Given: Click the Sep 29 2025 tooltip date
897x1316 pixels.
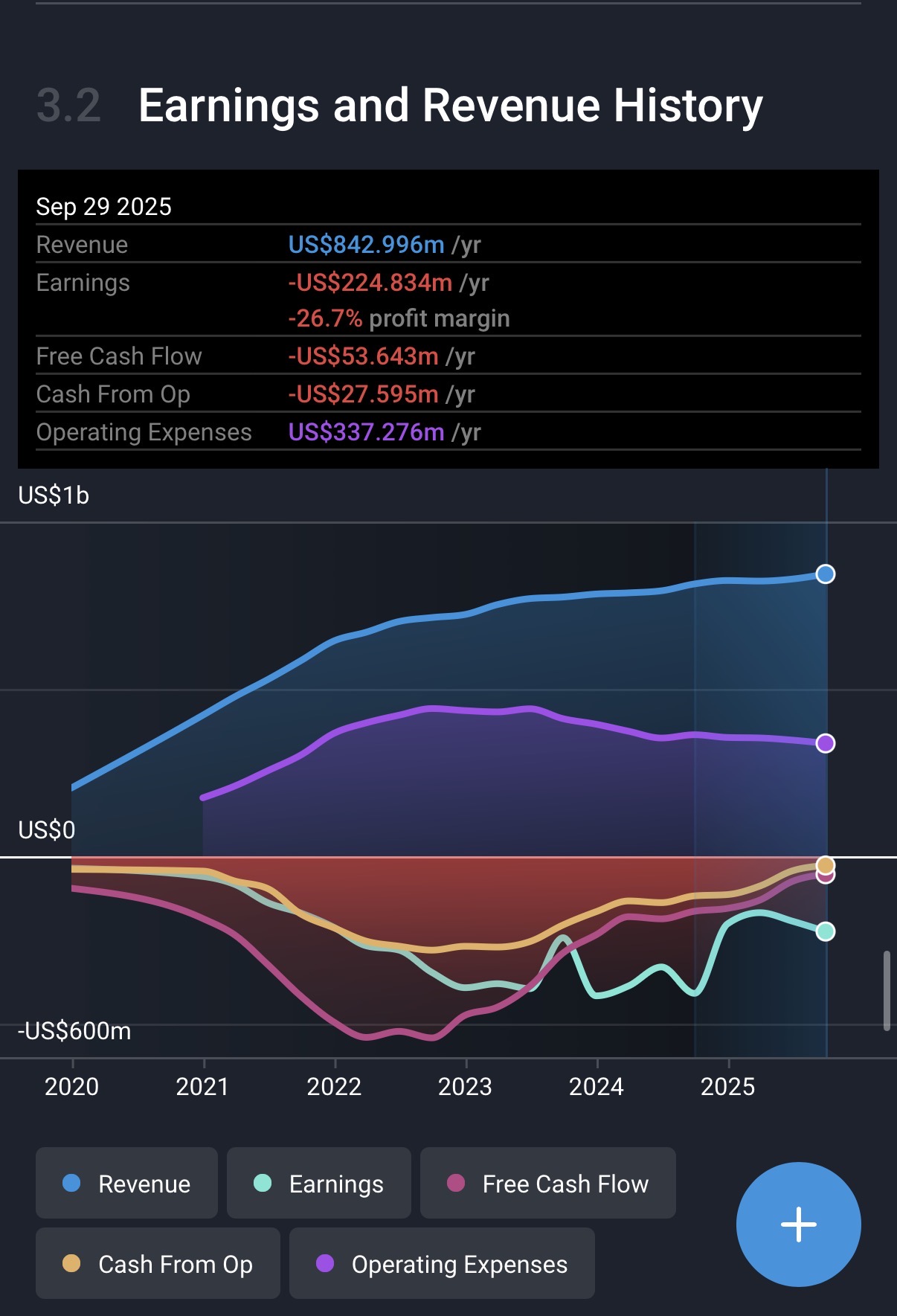Looking at the screenshot, I should 104,207.
